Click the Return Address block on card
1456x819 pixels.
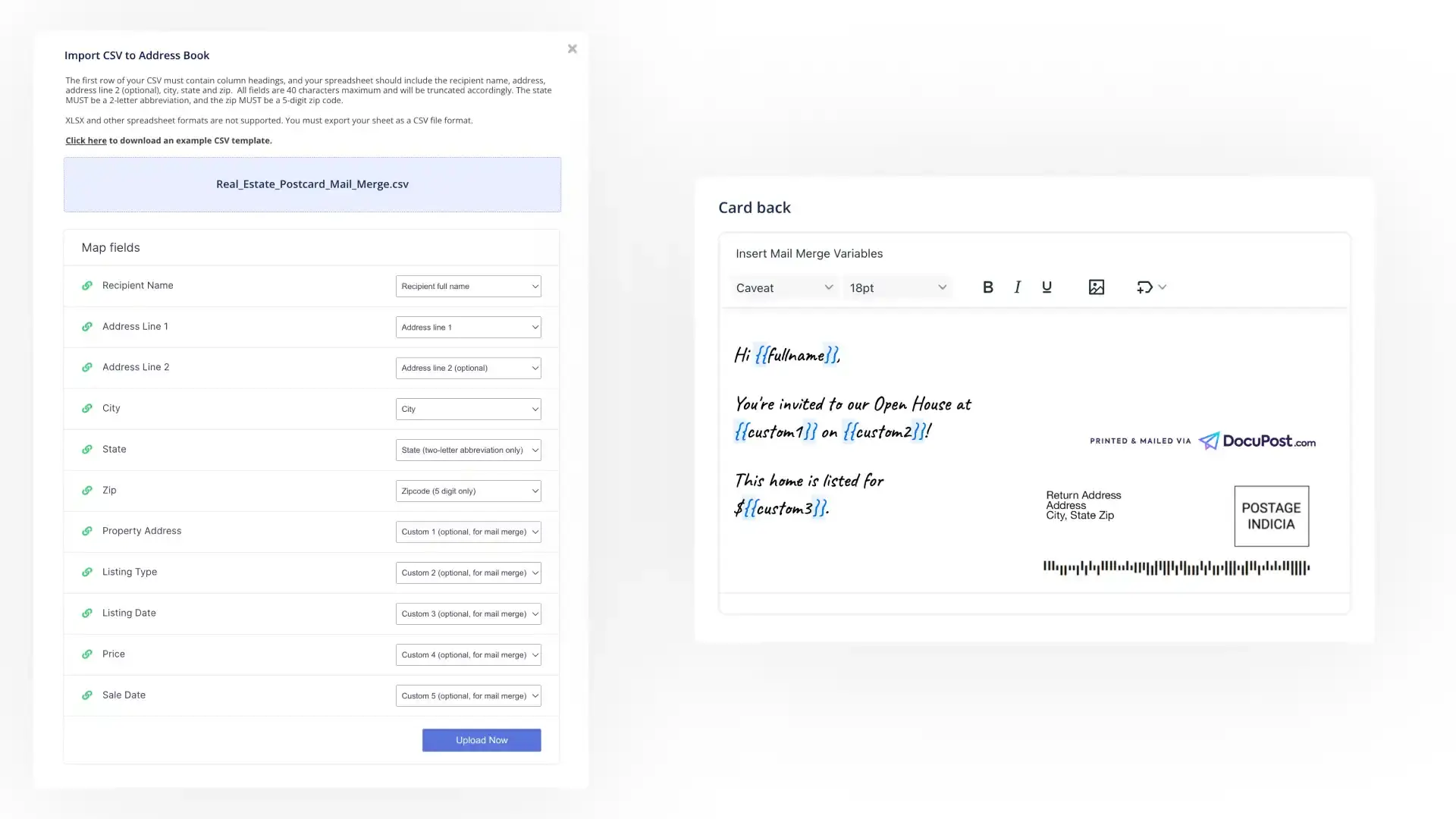pos(1084,505)
